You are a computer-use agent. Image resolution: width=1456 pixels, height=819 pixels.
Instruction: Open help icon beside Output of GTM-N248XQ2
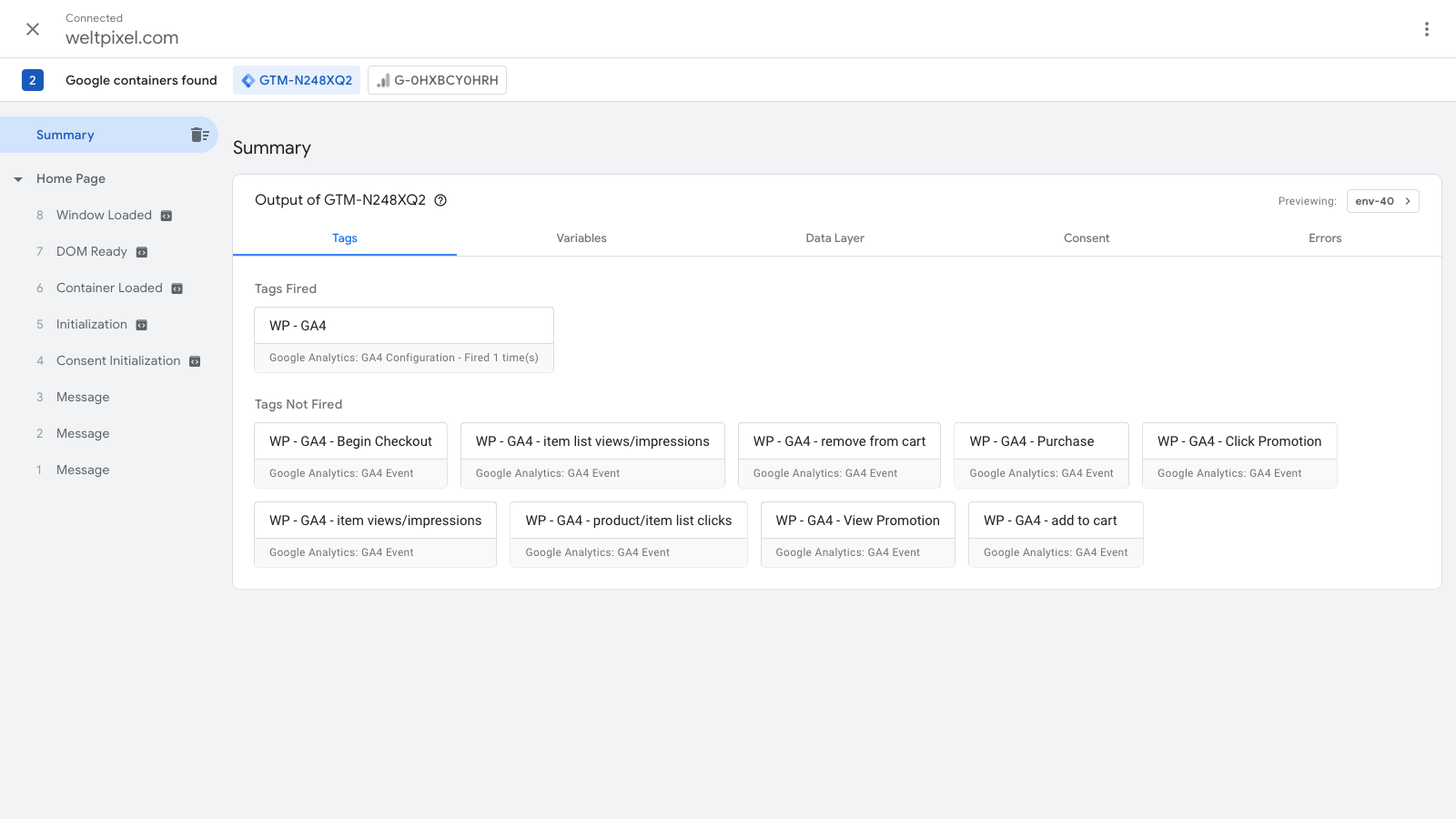(x=440, y=200)
